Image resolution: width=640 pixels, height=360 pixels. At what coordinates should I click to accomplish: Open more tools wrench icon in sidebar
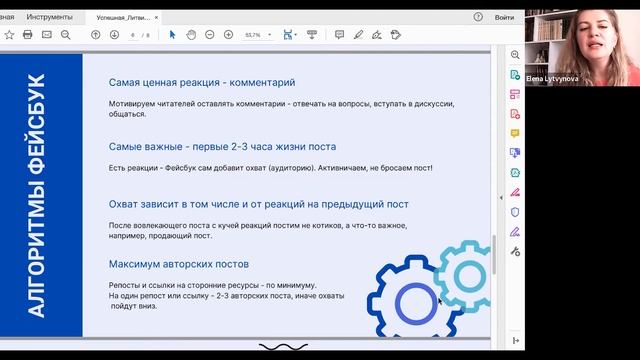tap(515, 251)
